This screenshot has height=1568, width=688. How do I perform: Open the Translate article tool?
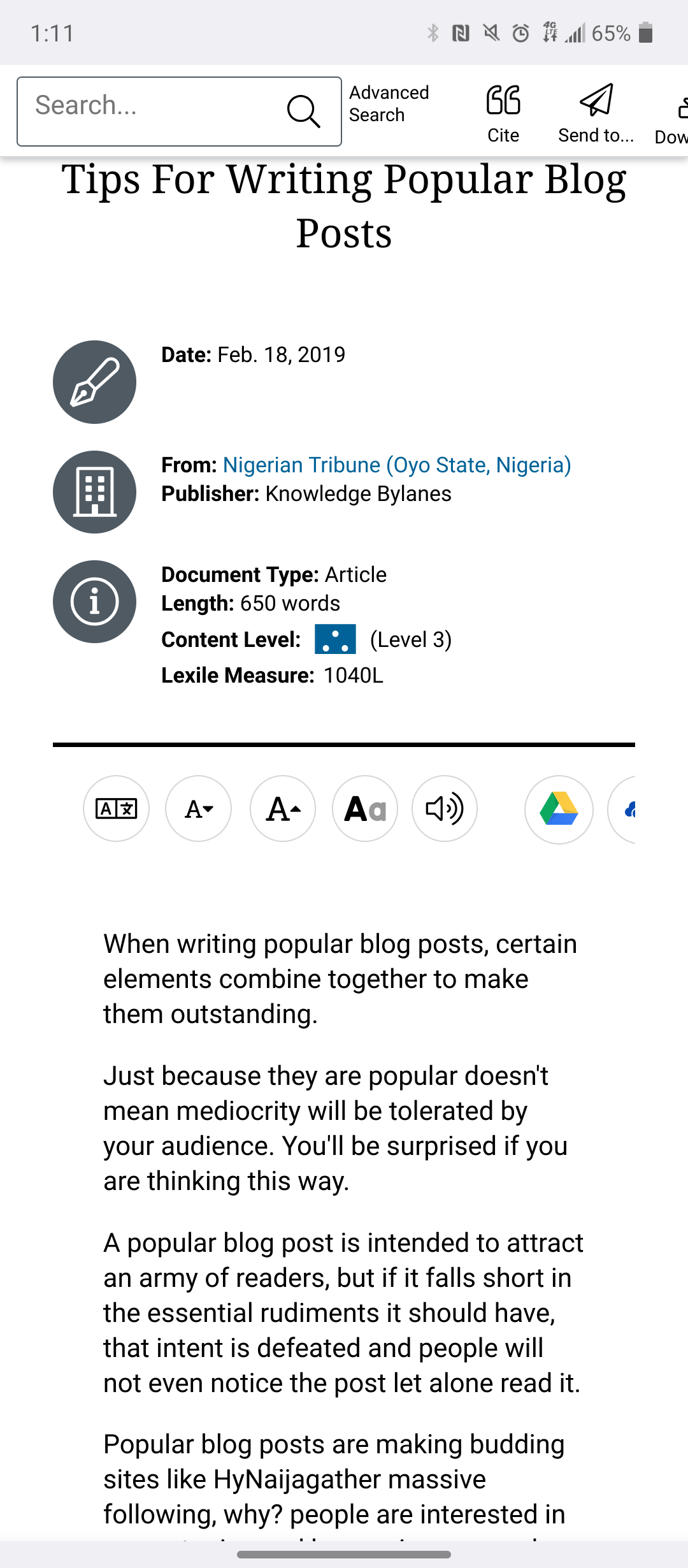pos(116,809)
